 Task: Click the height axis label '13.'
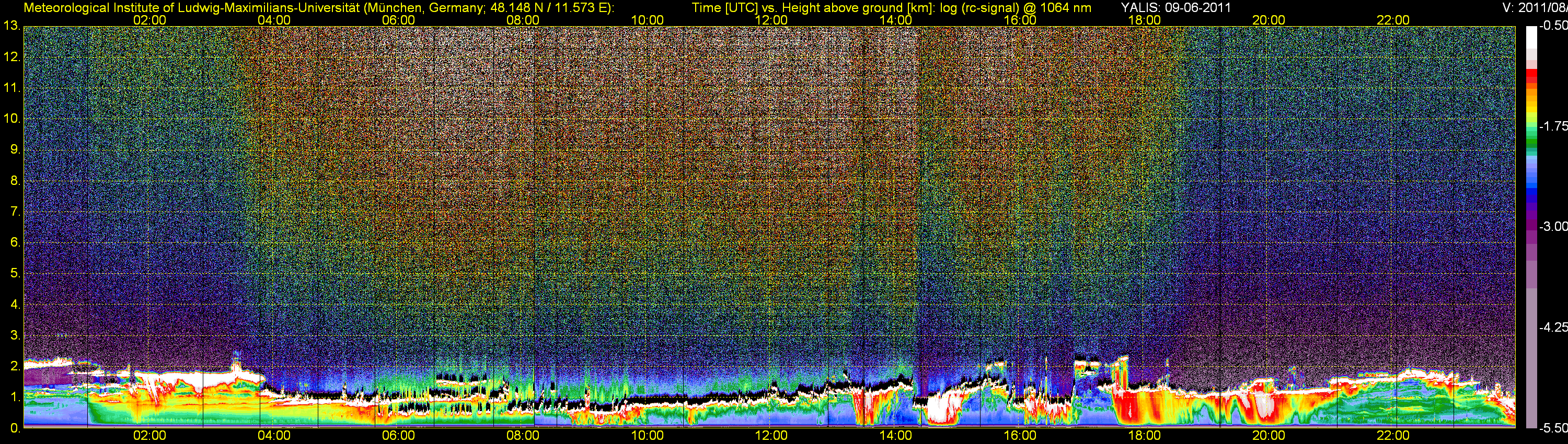[11, 26]
